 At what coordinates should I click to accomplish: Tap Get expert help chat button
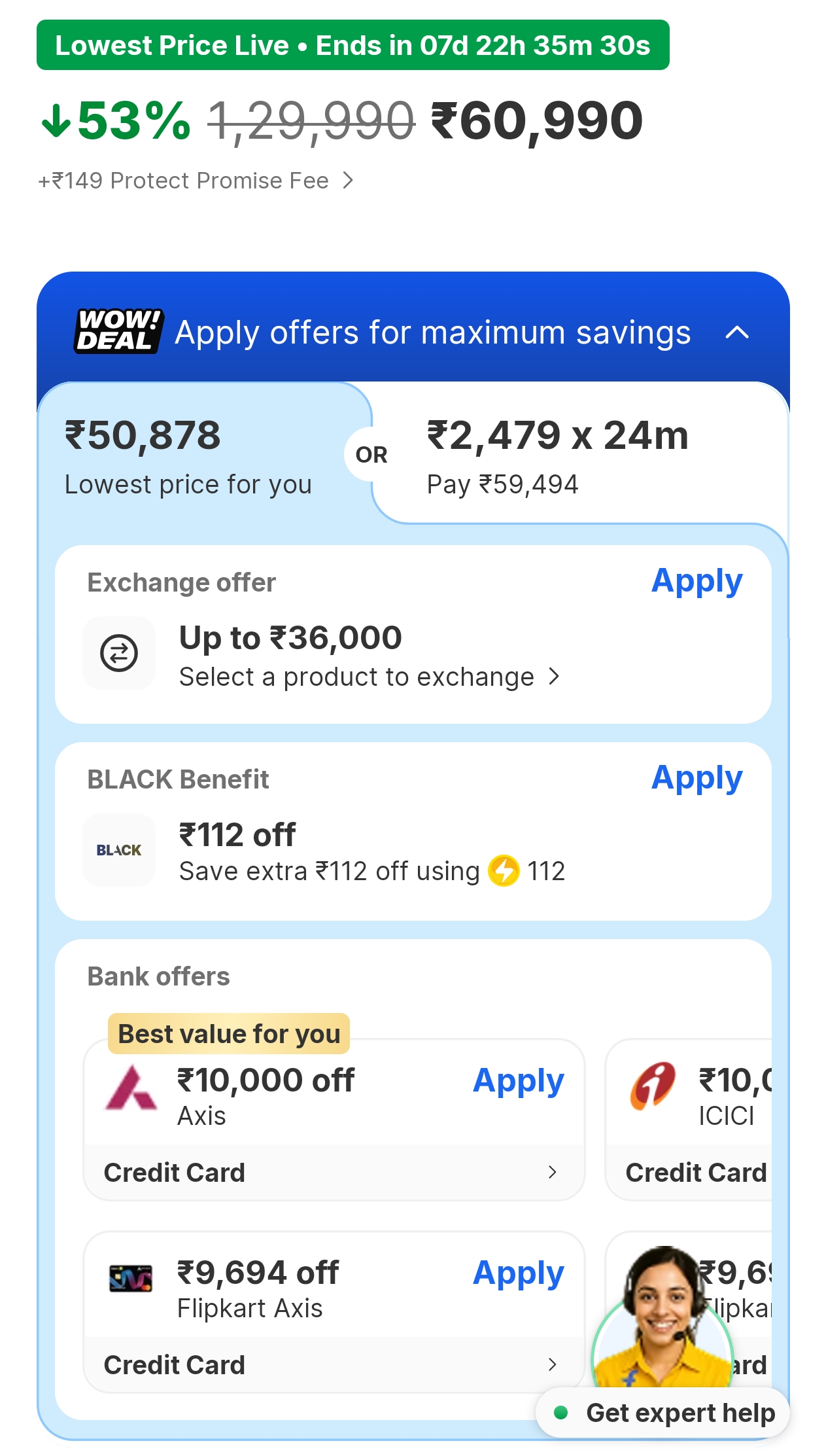(664, 1413)
